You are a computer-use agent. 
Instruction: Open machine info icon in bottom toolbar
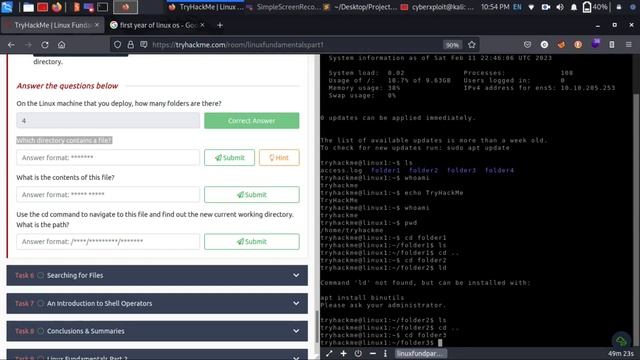[x=385, y=353]
